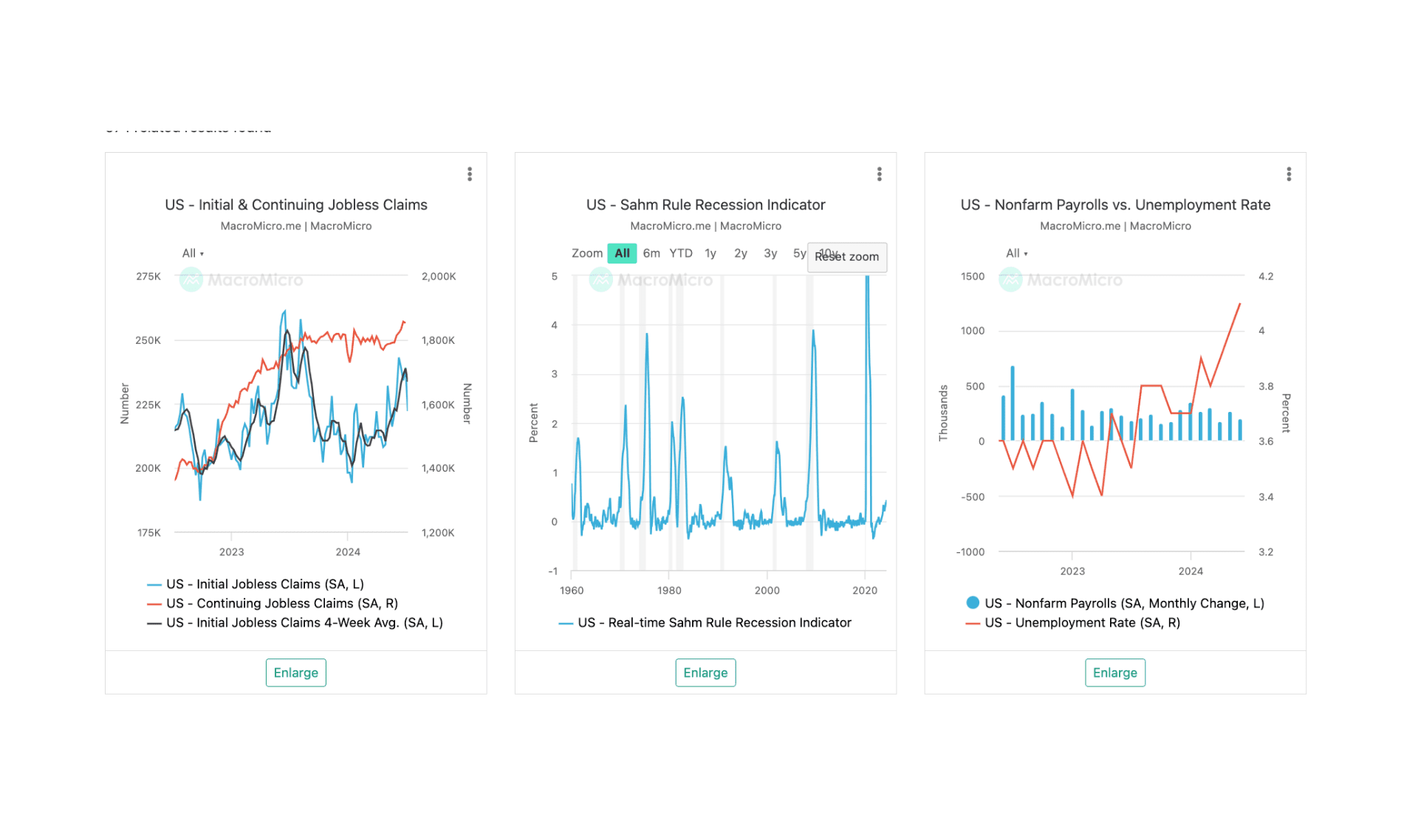This screenshot has height=840, width=1418.
Task: Open the kebab menu on Sahm Rule chart
Action: tap(879, 173)
